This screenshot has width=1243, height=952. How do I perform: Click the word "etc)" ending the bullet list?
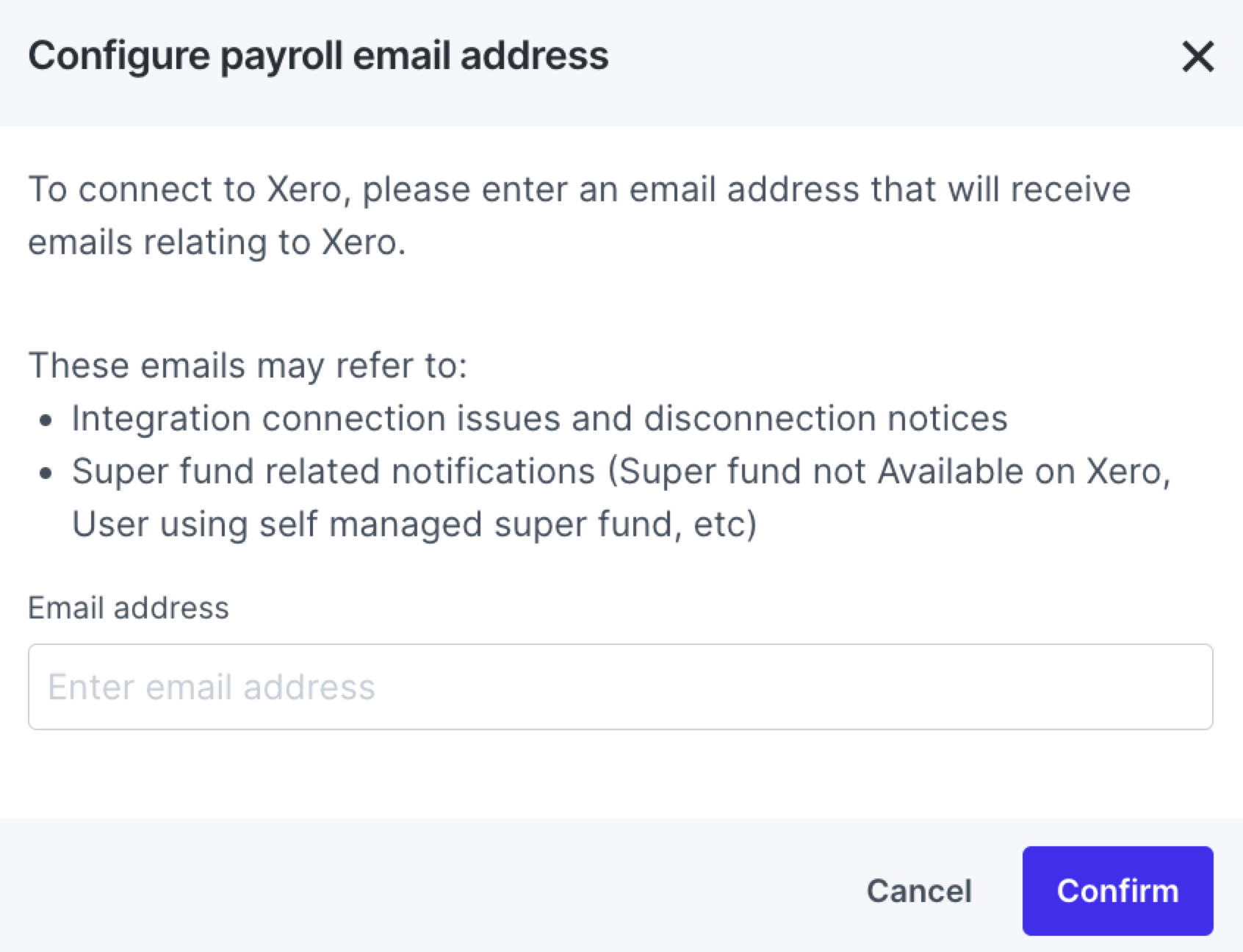(725, 524)
